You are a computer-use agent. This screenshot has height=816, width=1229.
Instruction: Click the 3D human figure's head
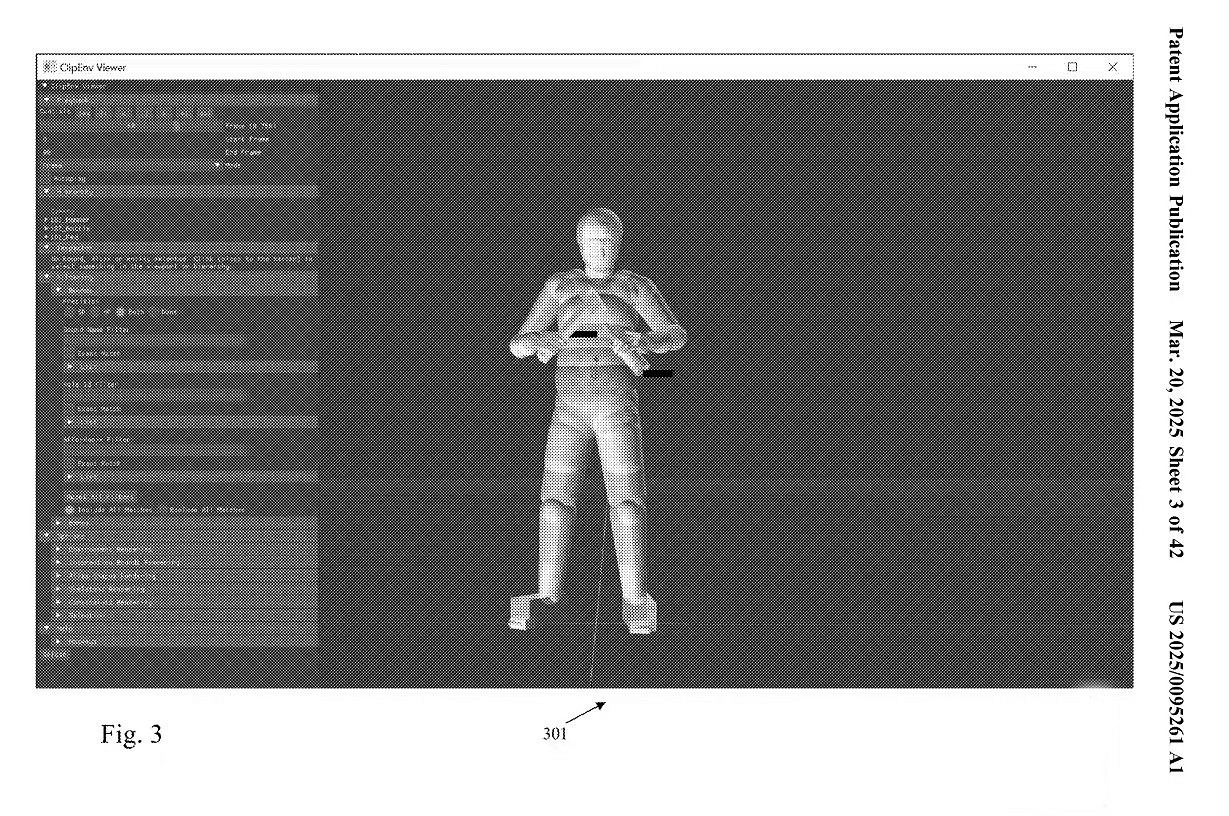click(595, 240)
